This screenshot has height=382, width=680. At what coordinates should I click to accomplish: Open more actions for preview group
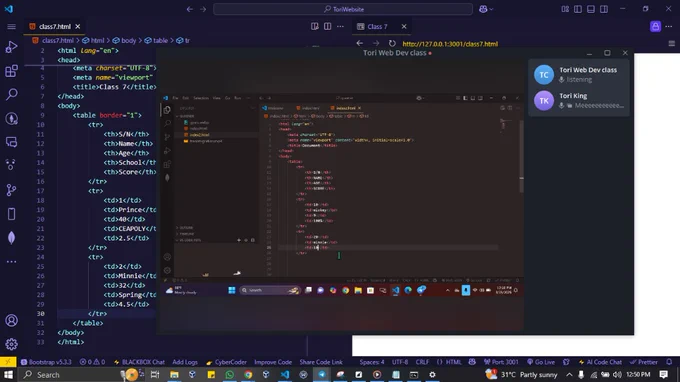point(669,26)
